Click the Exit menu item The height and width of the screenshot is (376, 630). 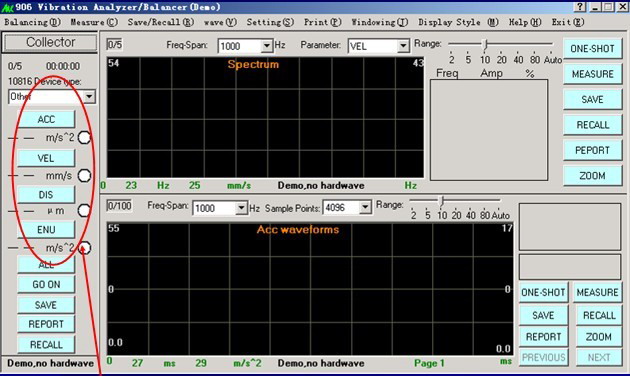pyautogui.click(x=568, y=22)
